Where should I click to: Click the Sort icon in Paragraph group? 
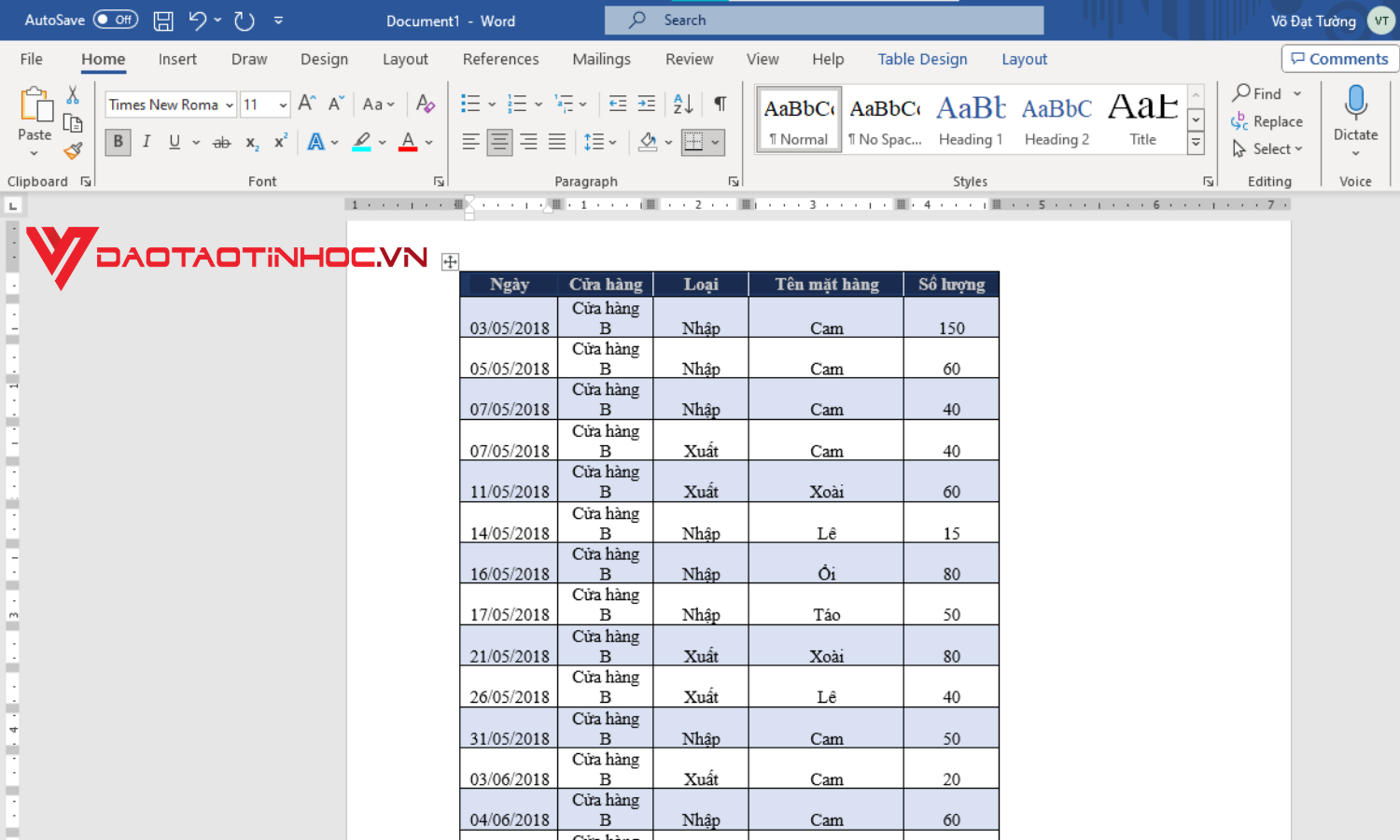(x=682, y=104)
